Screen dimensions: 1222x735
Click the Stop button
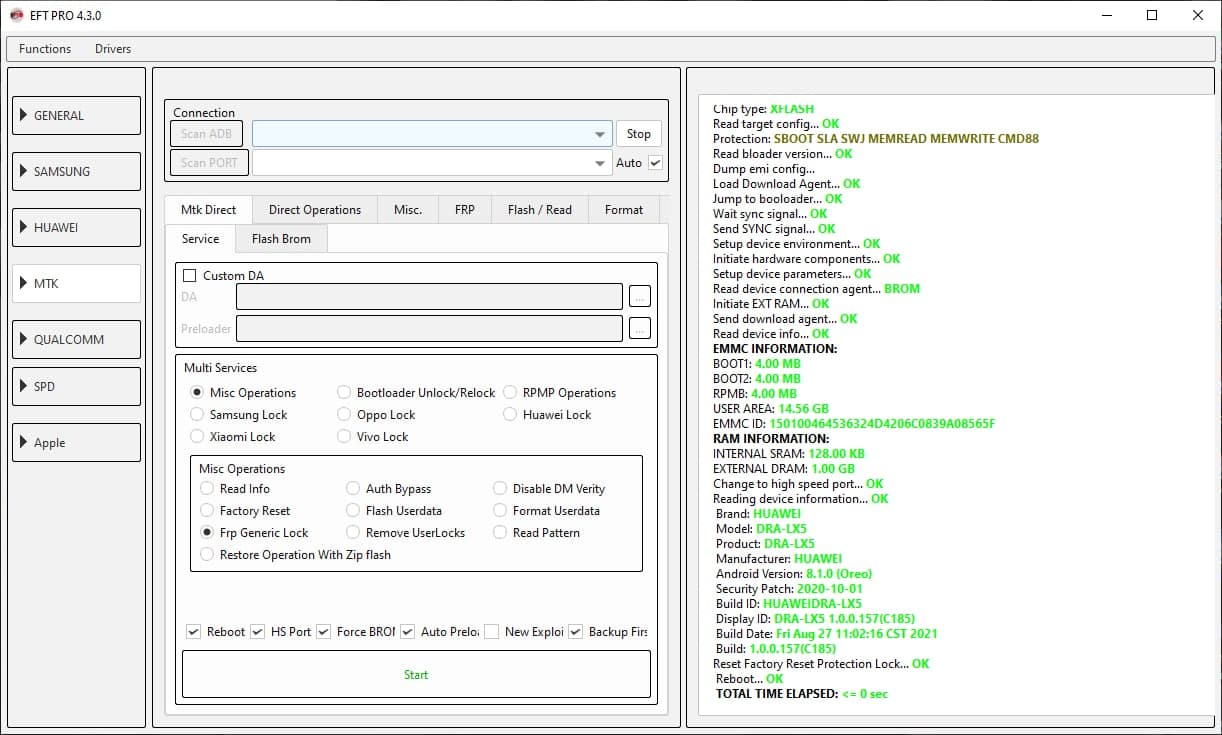pos(639,134)
